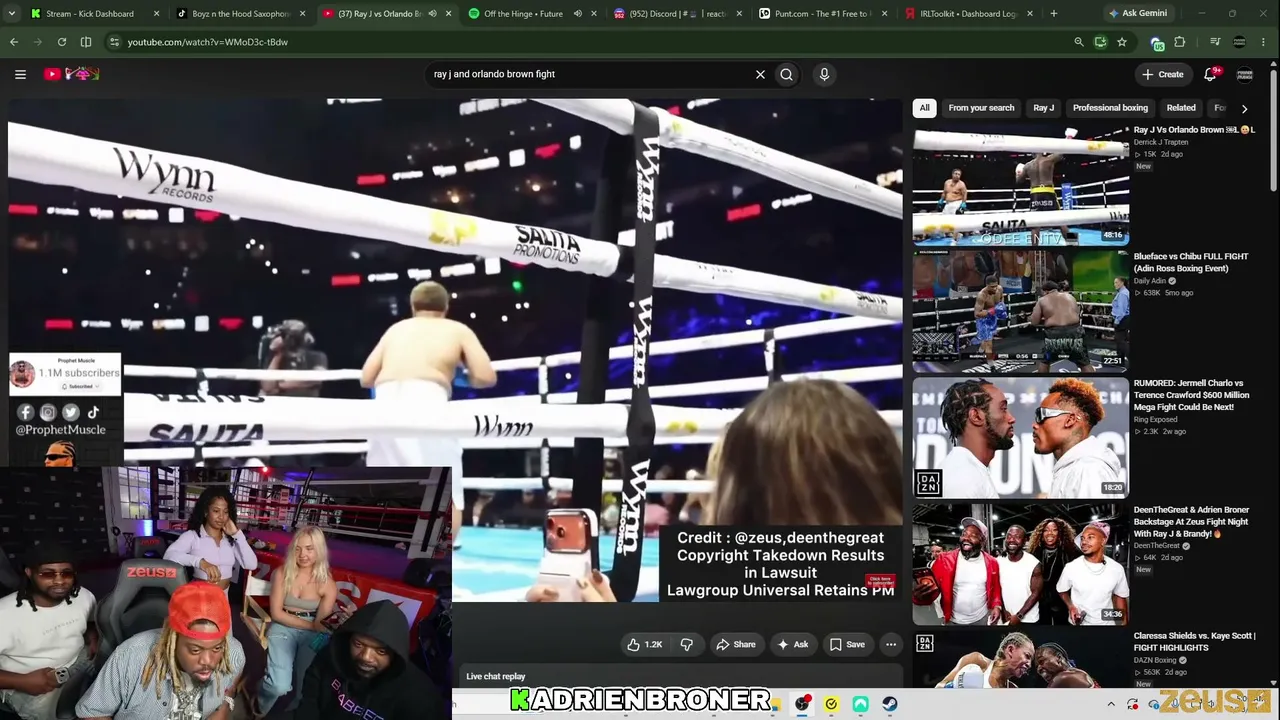
Task: Bookmark this page with the star
Action: [1122, 42]
